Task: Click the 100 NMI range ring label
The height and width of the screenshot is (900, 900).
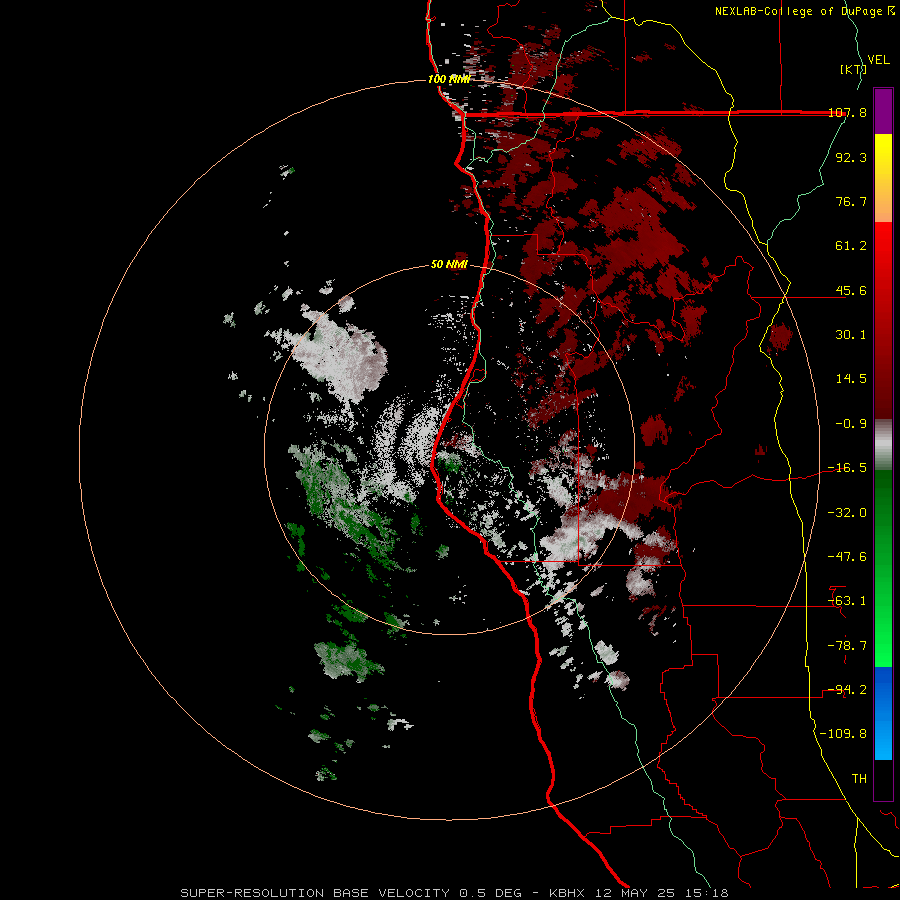Action: pos(449,79)
